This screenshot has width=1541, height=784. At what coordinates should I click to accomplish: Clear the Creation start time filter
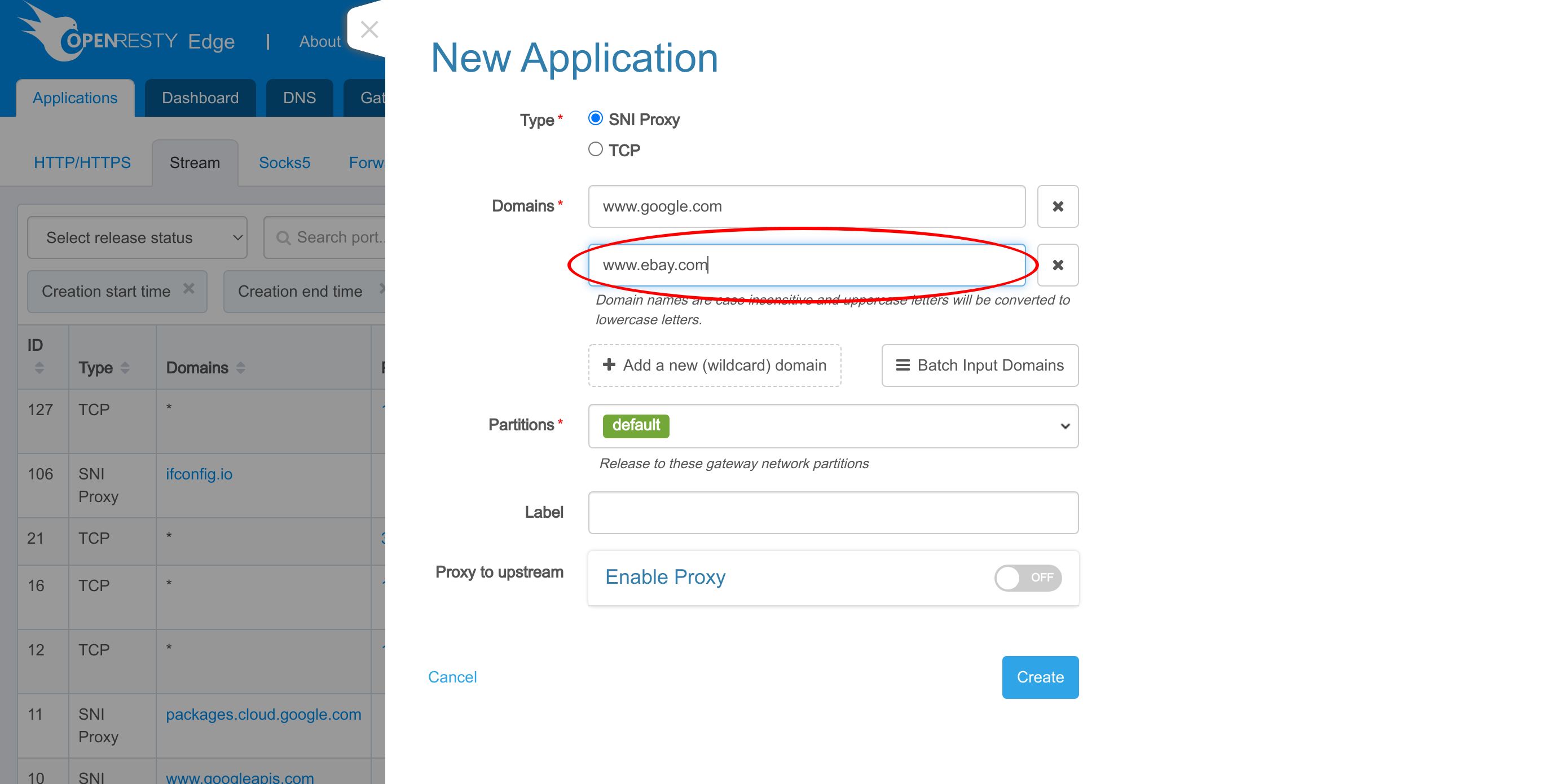tap(188, 288)
